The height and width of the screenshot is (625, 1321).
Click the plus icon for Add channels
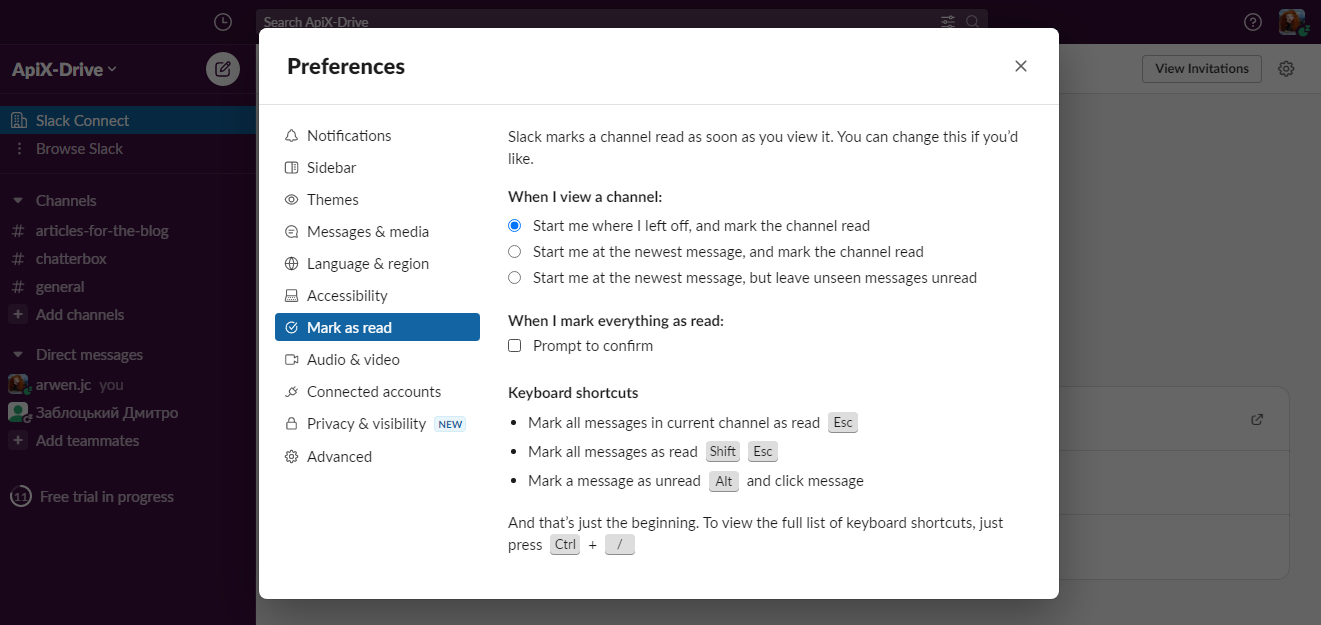coord(18,314)
